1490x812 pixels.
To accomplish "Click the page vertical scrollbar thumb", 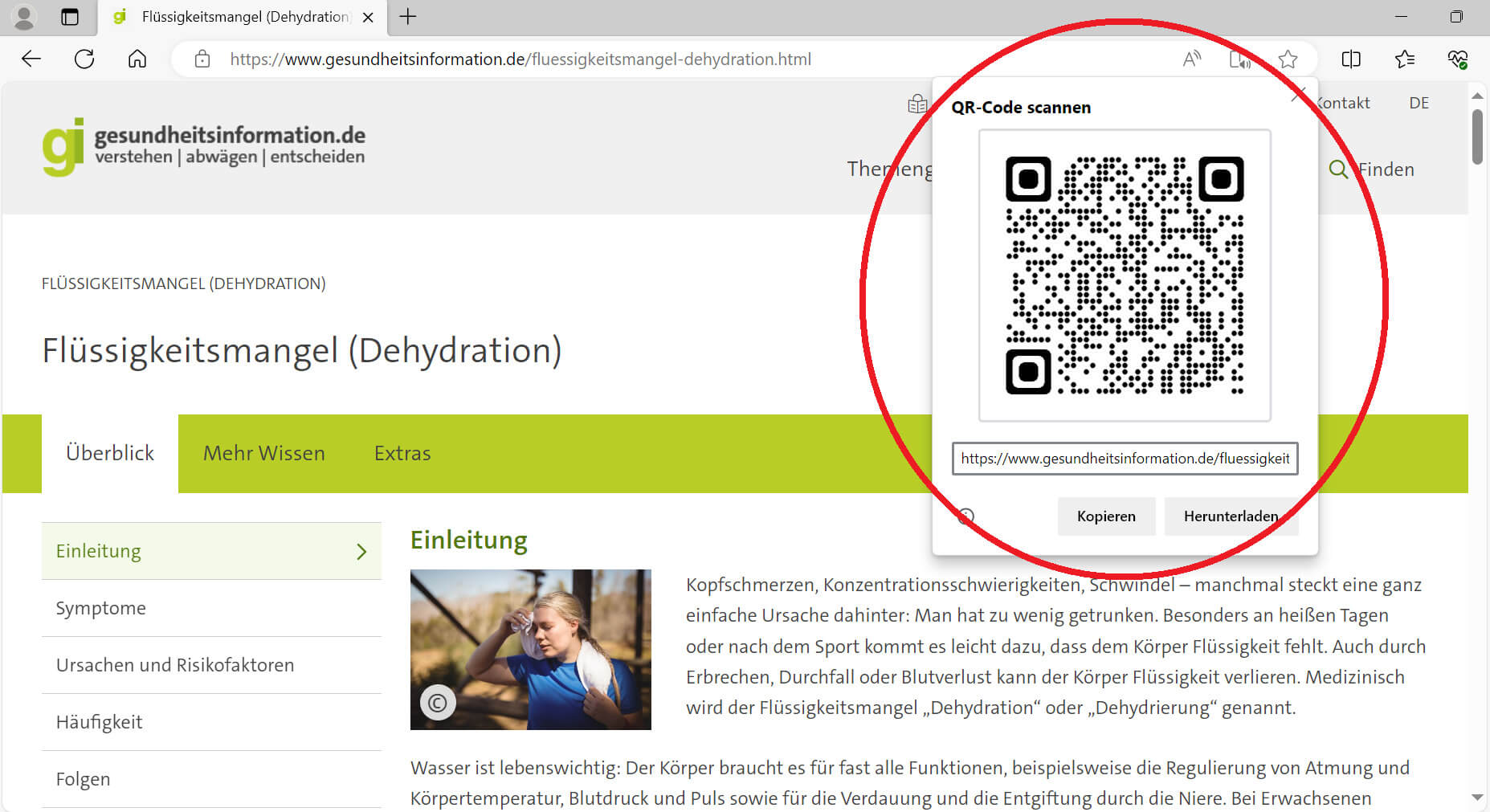I will [x=1477, y=137].
